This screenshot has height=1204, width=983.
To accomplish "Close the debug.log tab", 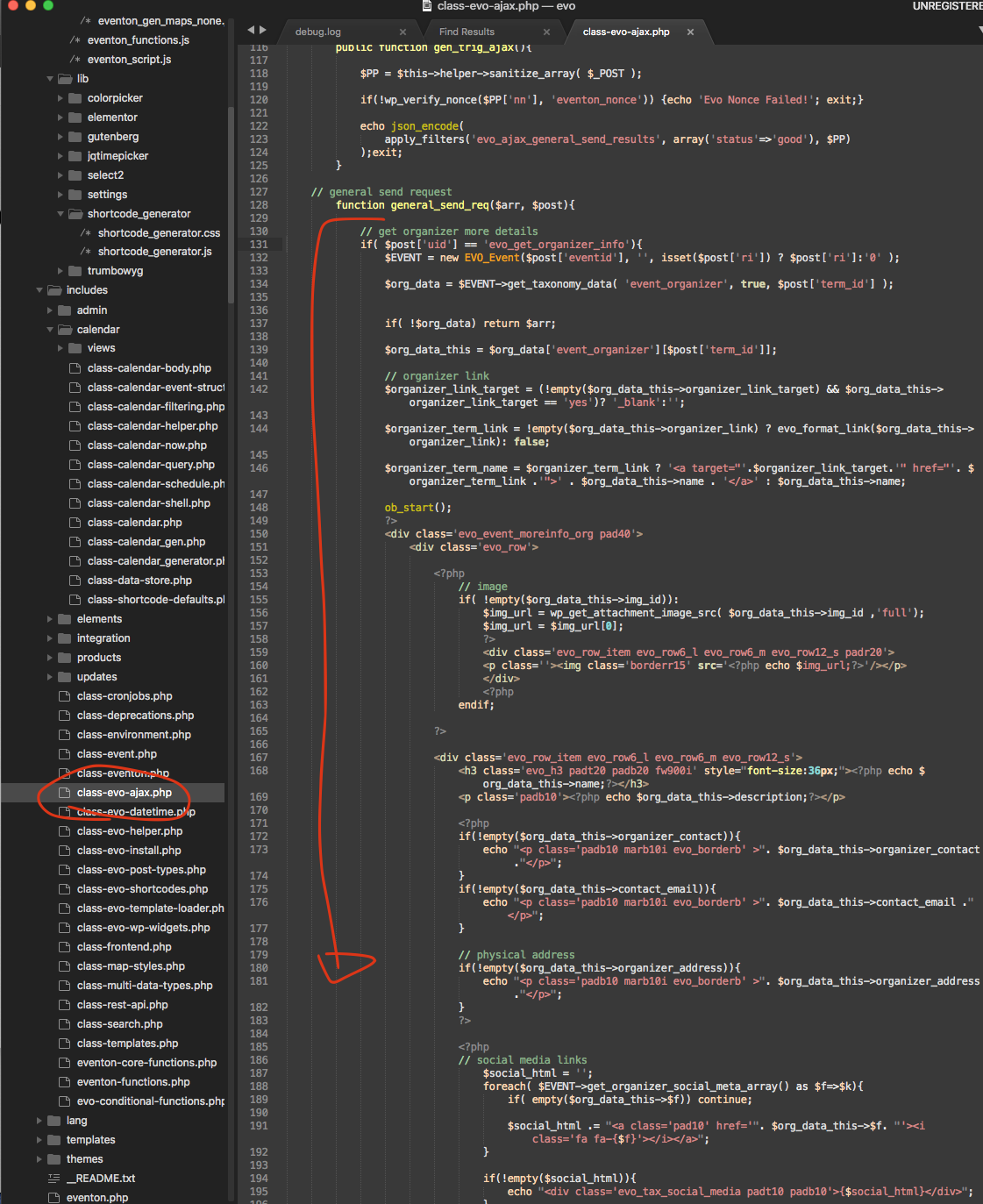I will click(x=402, y=32).
